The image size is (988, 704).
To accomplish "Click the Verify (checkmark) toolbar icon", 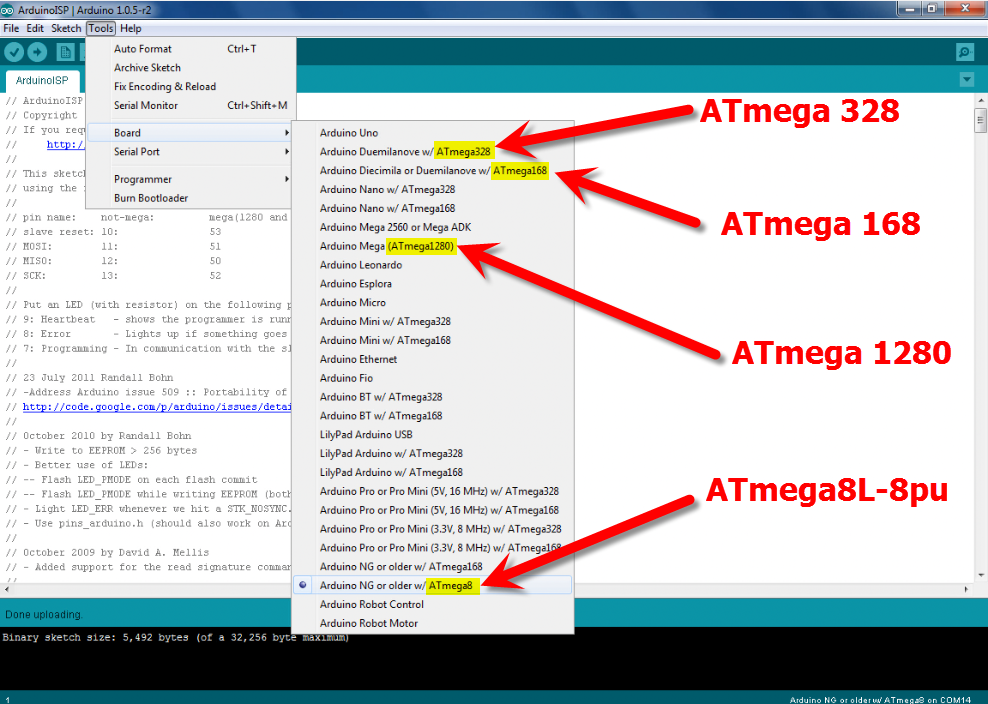I will (x=14, y=52).
